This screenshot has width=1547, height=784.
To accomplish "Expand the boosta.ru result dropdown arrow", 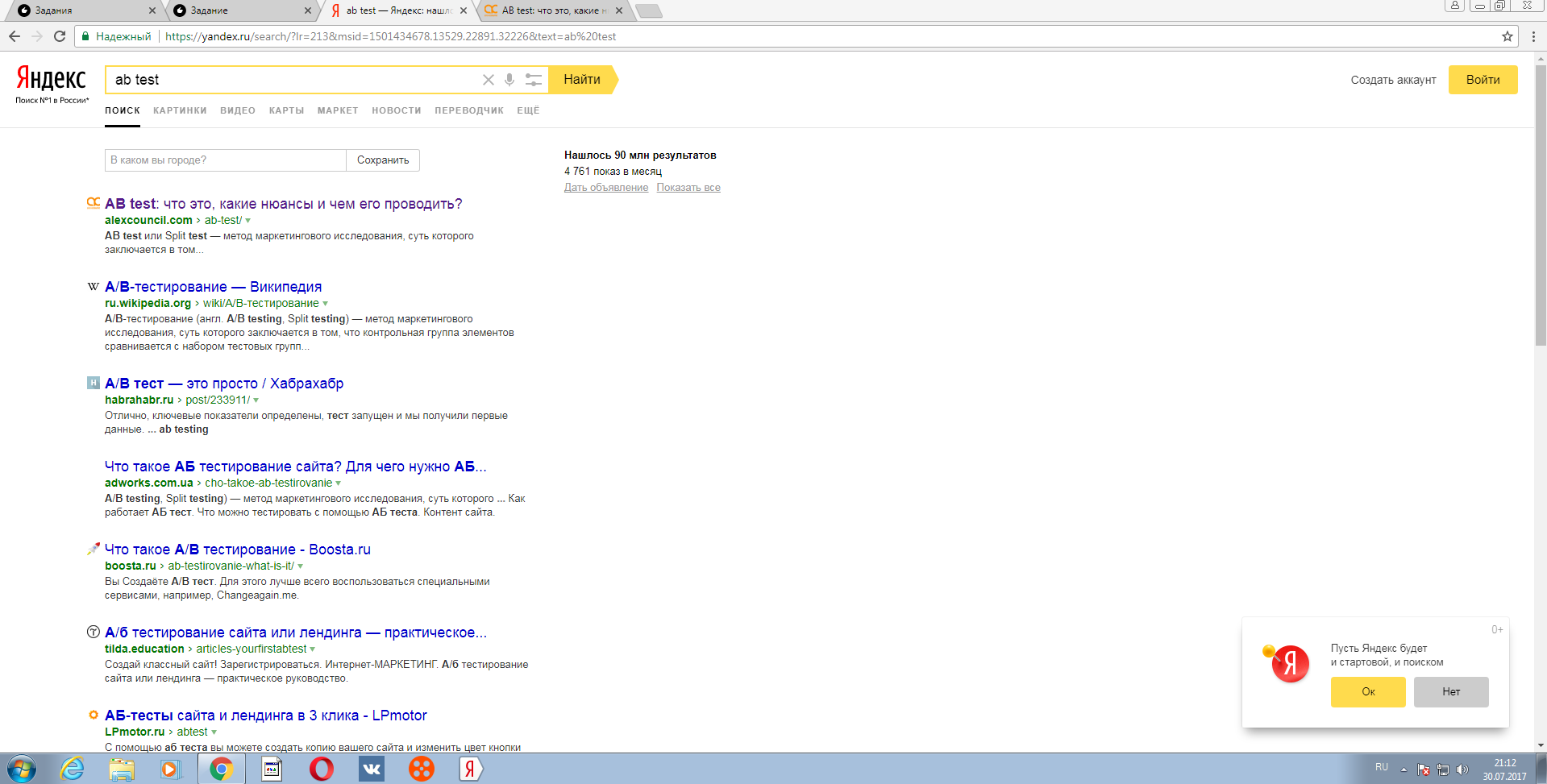I will tap(300, 566).
